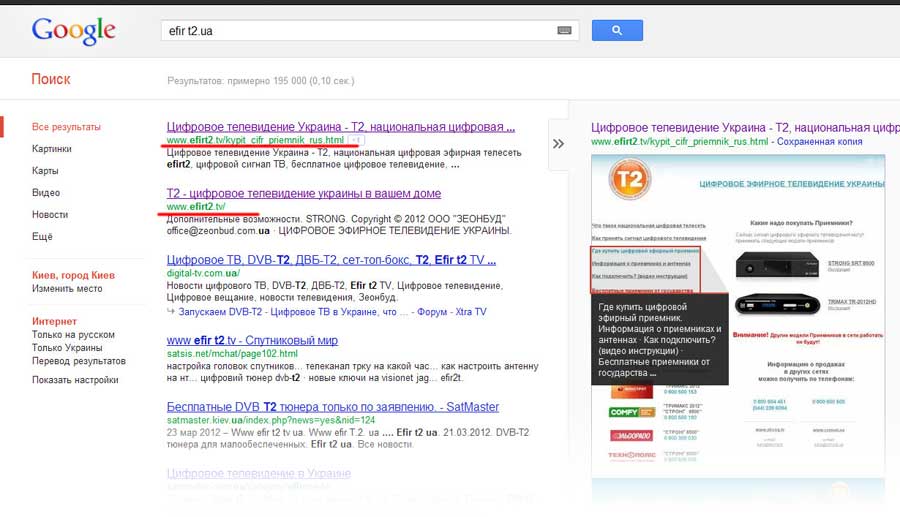Click 'Киев, город Киев' location text

[x=73, y=275]
